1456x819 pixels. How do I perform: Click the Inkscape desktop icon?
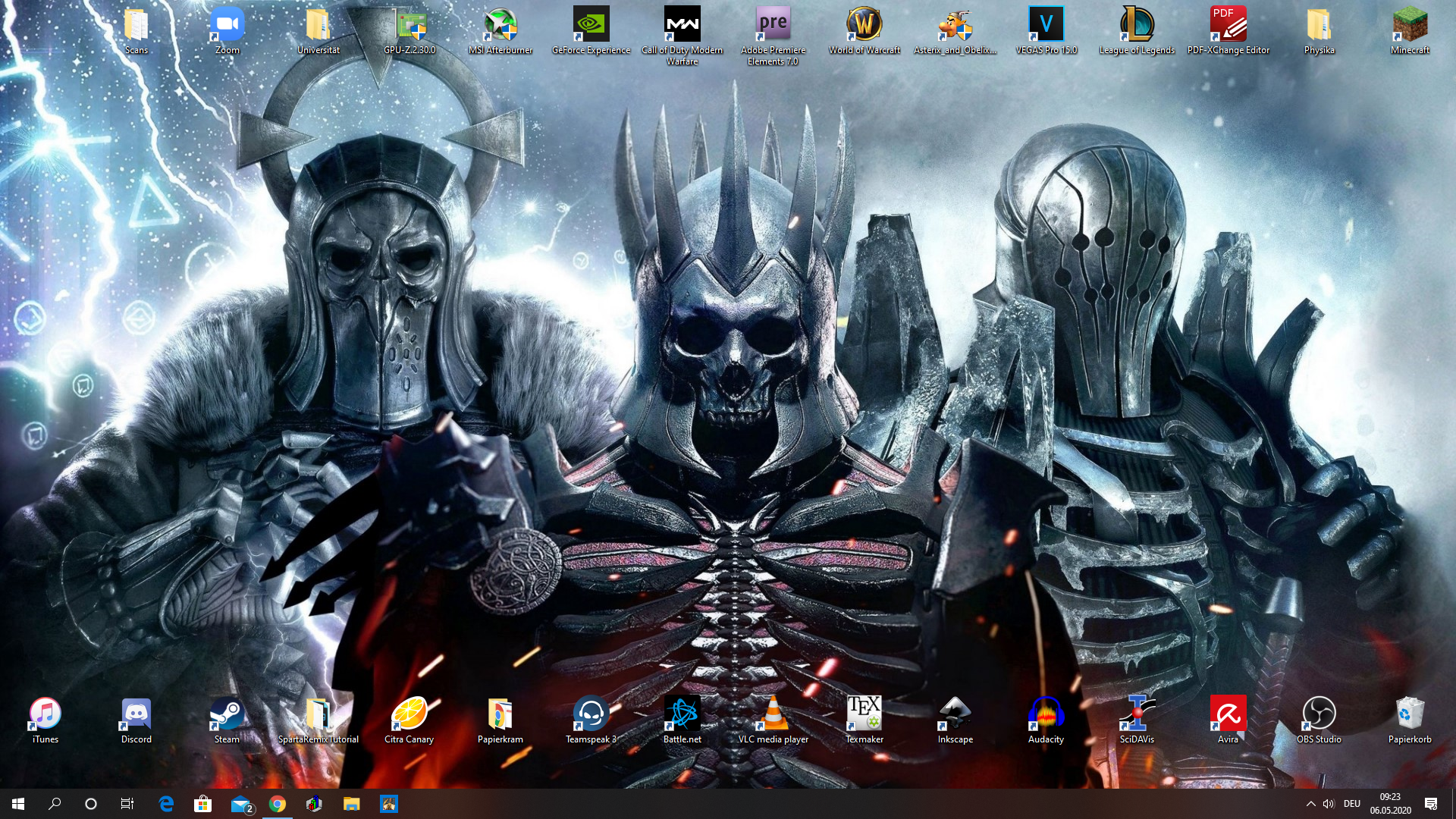point(955,720)
